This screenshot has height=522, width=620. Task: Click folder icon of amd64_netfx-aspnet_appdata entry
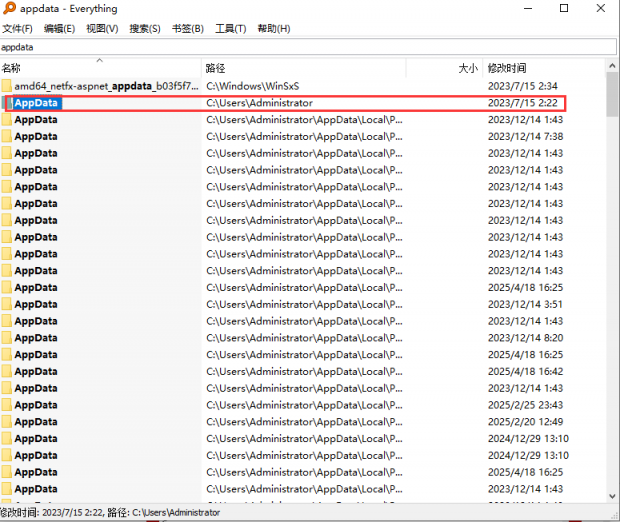click(7, 86)
